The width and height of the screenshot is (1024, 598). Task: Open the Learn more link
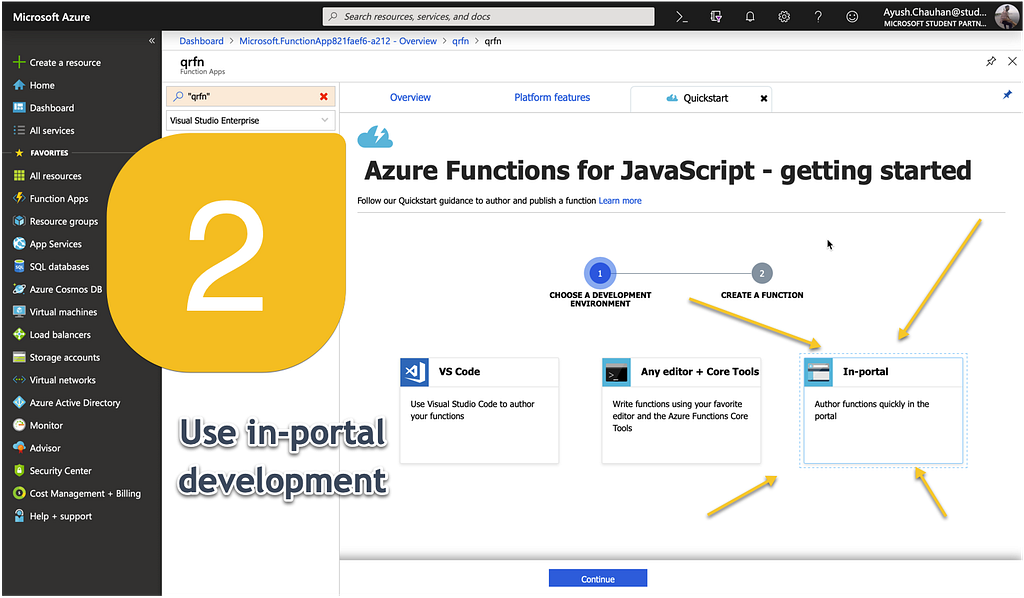pyautogui.click(x=620, y=201)
